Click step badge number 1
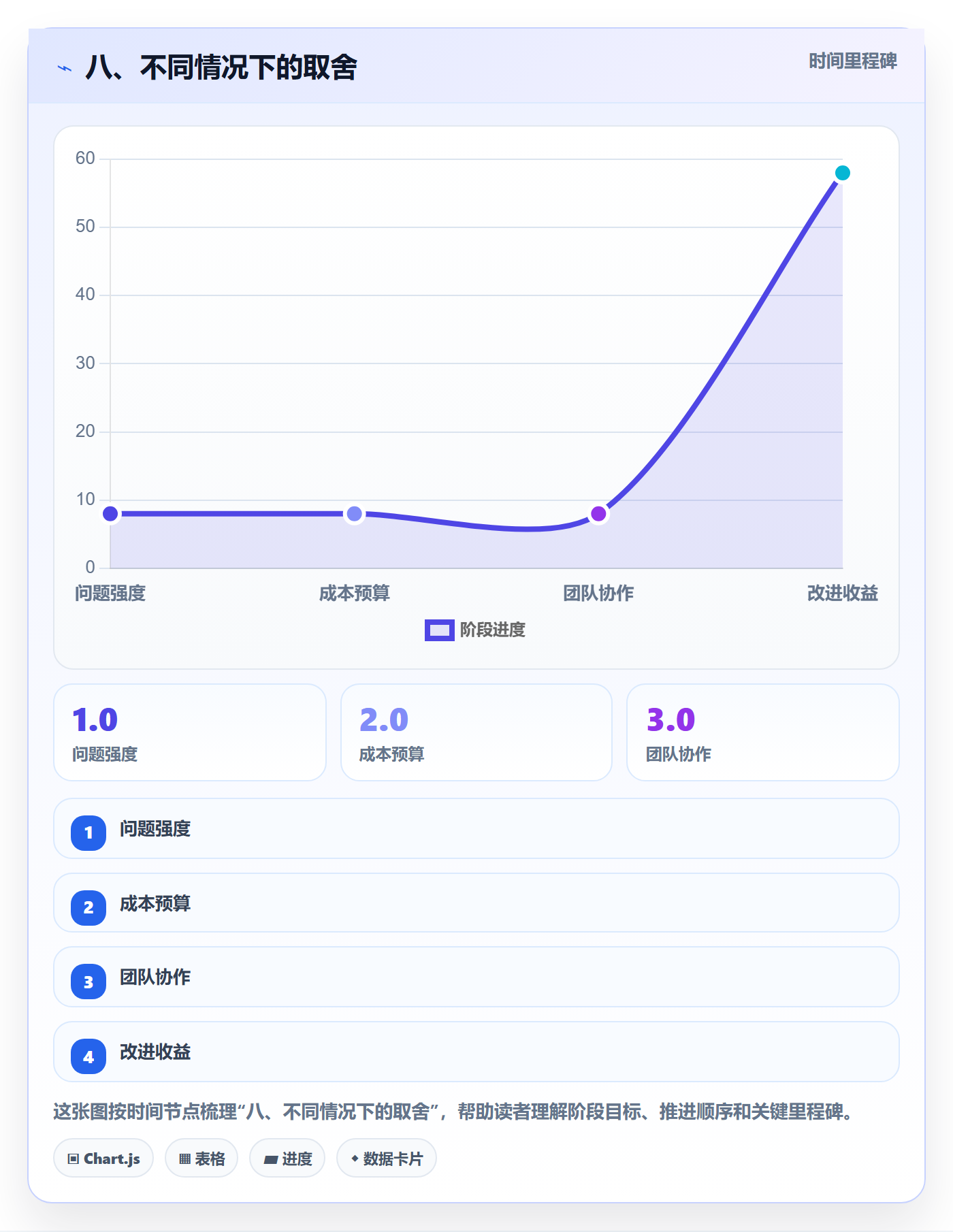The height and width of the screenshot is (1232, 953). click(x=88, y=832)
